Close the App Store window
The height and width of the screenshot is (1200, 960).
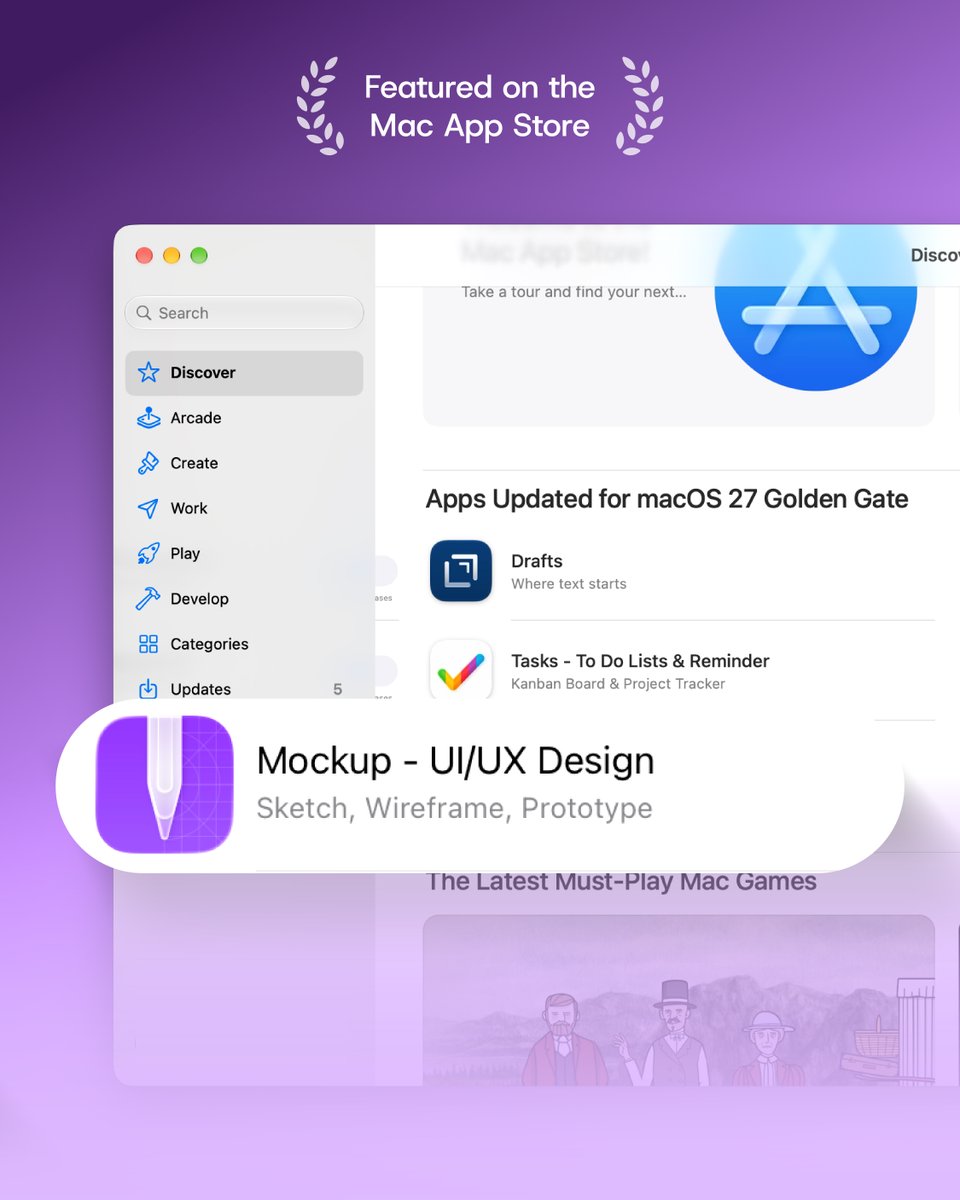coord(144,255)
